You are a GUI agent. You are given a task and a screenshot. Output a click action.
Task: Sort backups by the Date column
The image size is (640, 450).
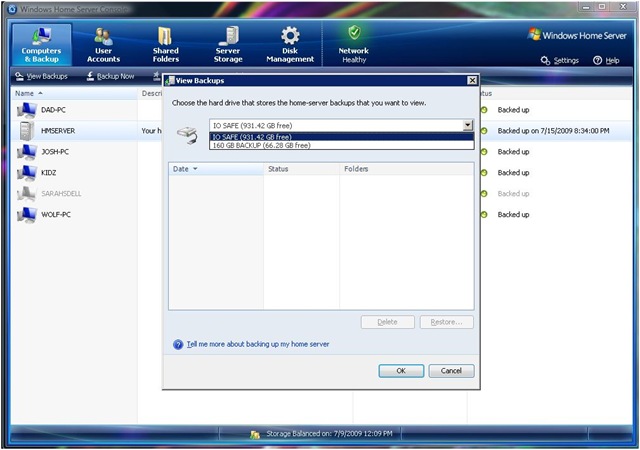pos(216,169)
